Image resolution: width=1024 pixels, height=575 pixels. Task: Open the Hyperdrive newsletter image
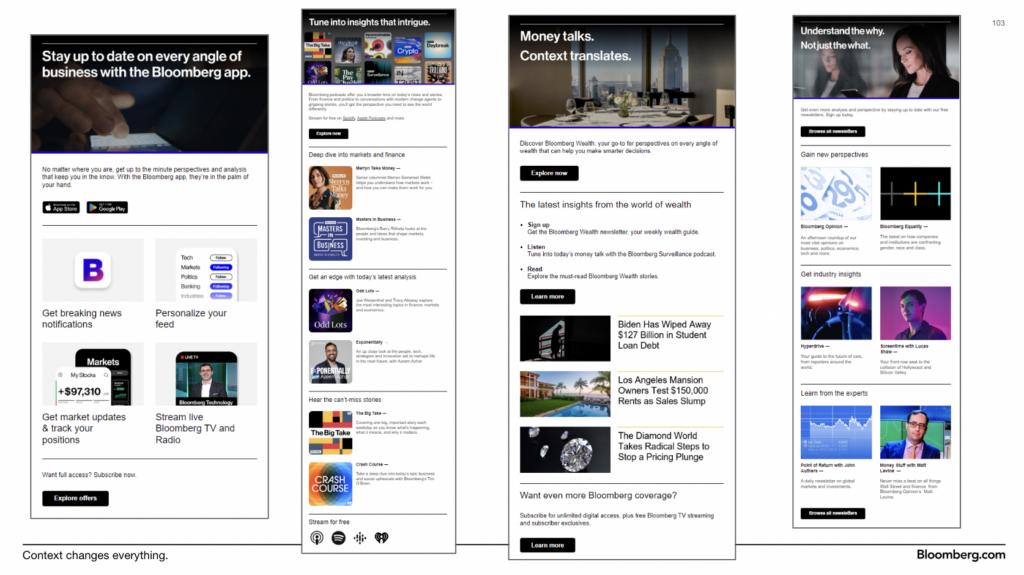836,313
